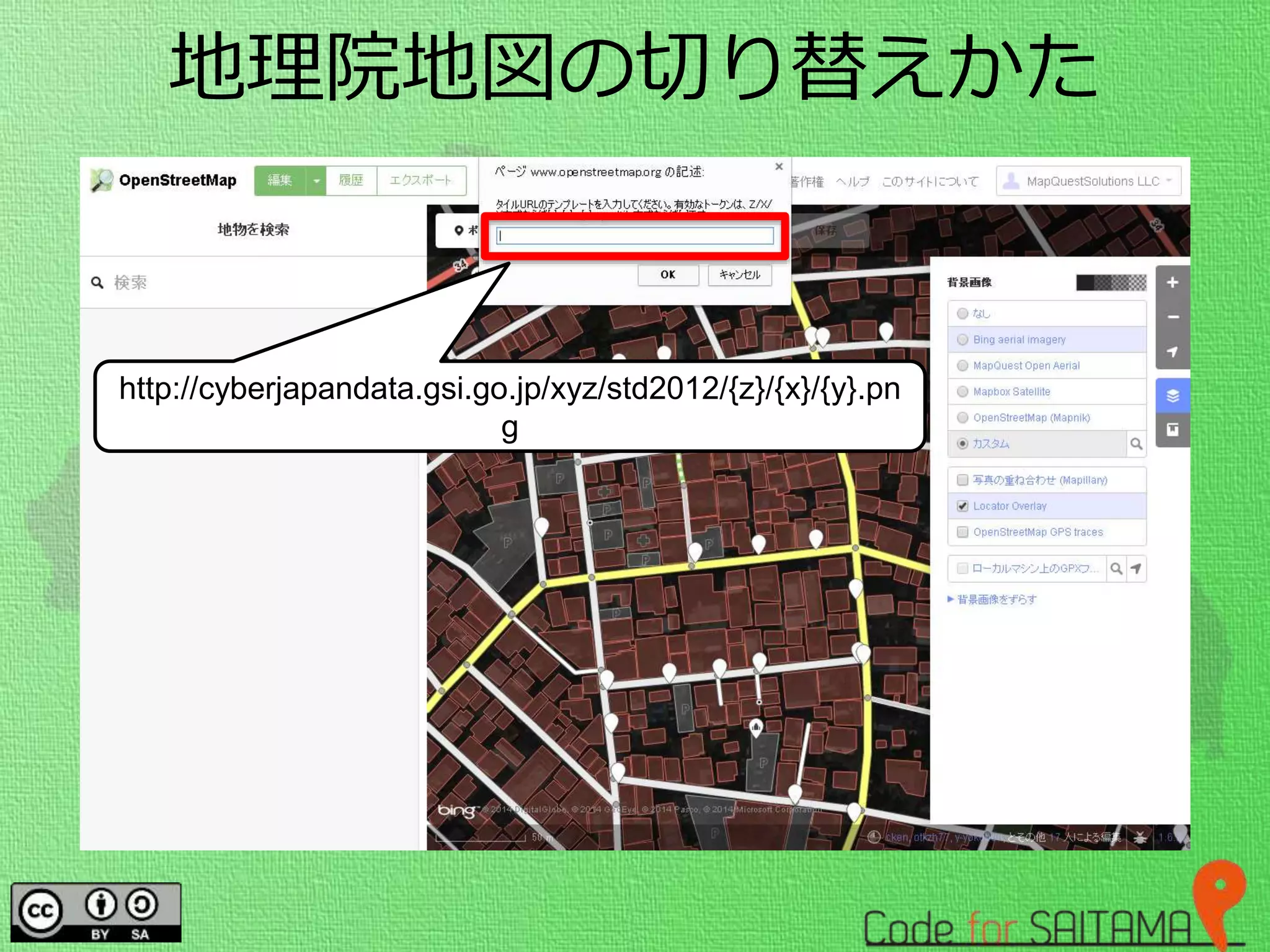Select Bing aerial imagery background
The width and height of the screenshot is (1270, 952).
pyautogui.click(x=1047, y=340)
